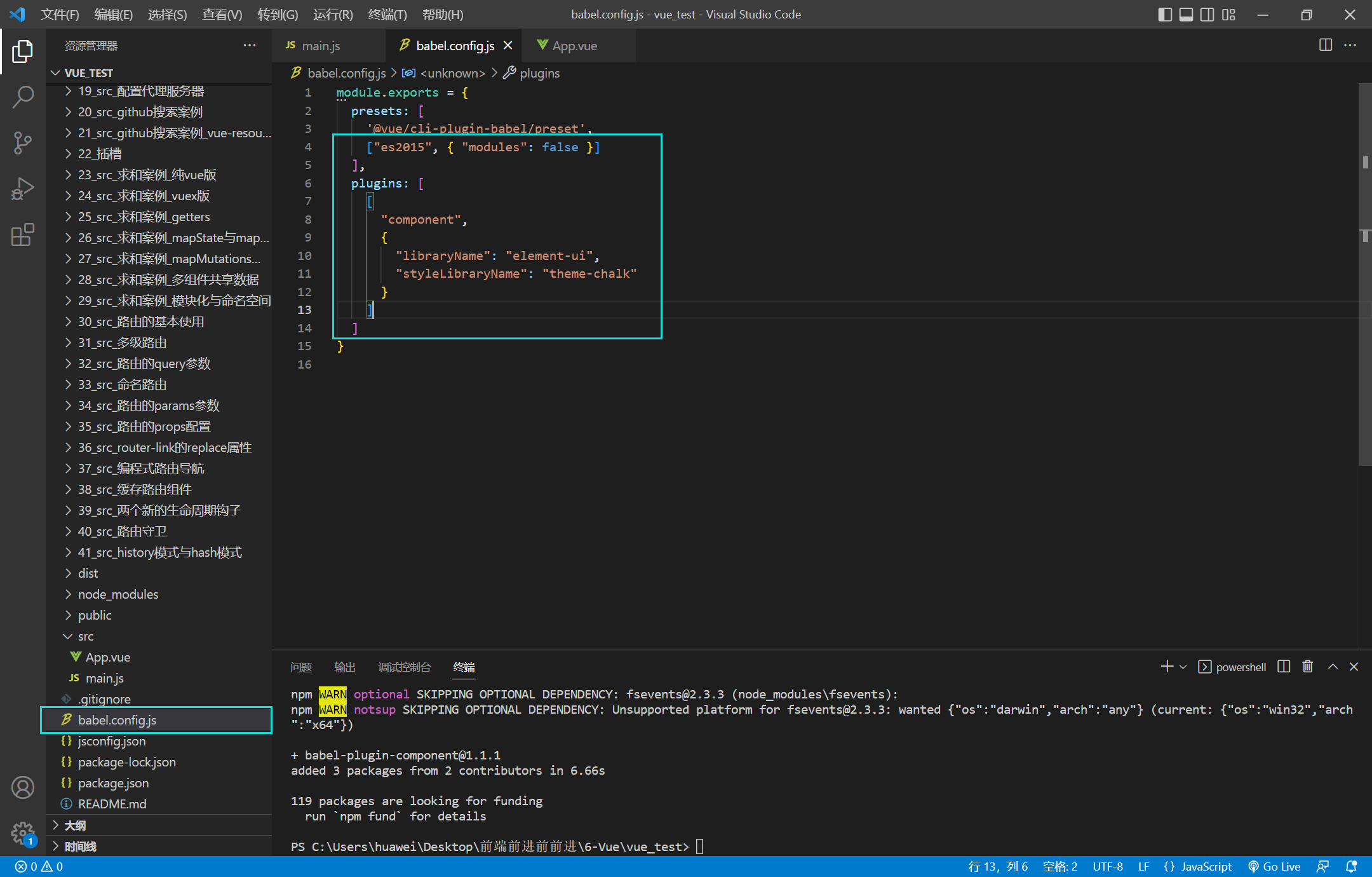Switch to the App.vue editor tab
This screenshot has height=877, width=1372.
point(578,46)
